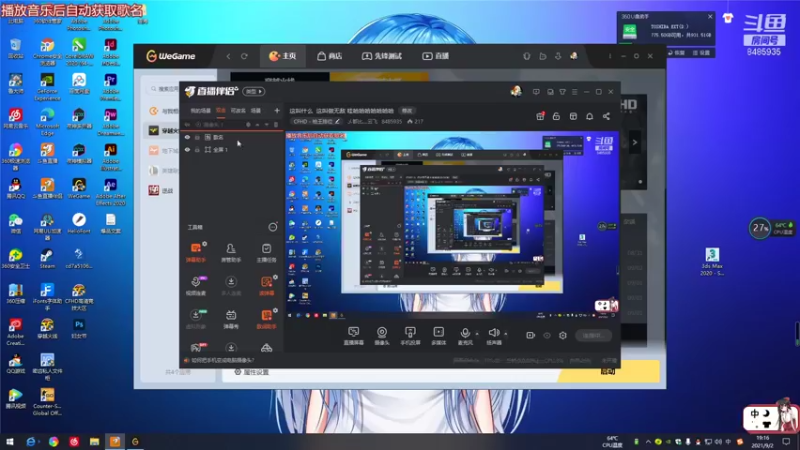Image resolution: width=800 pixels, height=450 pixels.
Task: Click the lock icon beside the bell
Action: click(556, 116)
